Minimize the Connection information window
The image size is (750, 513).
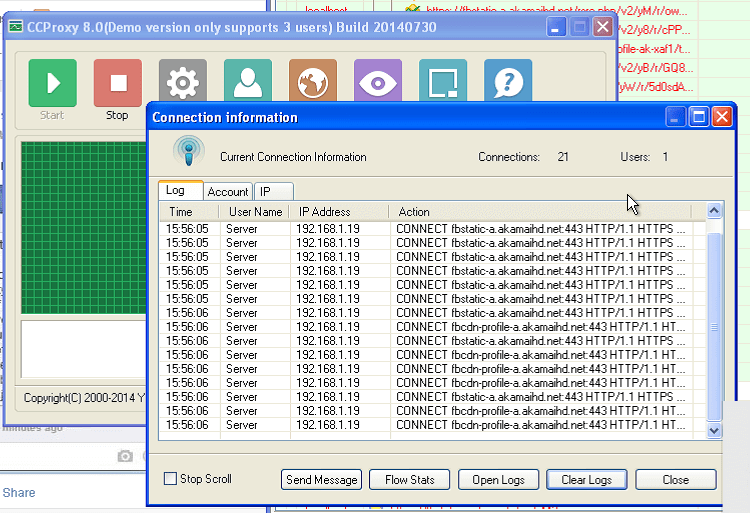click(x=674, y=117)
